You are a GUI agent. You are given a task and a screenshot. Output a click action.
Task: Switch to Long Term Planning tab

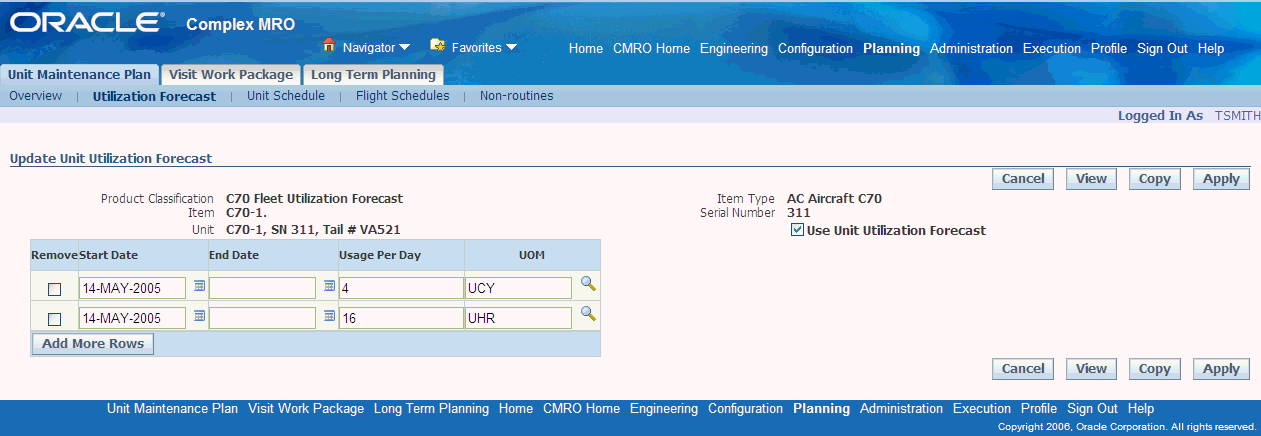point(373,75)
